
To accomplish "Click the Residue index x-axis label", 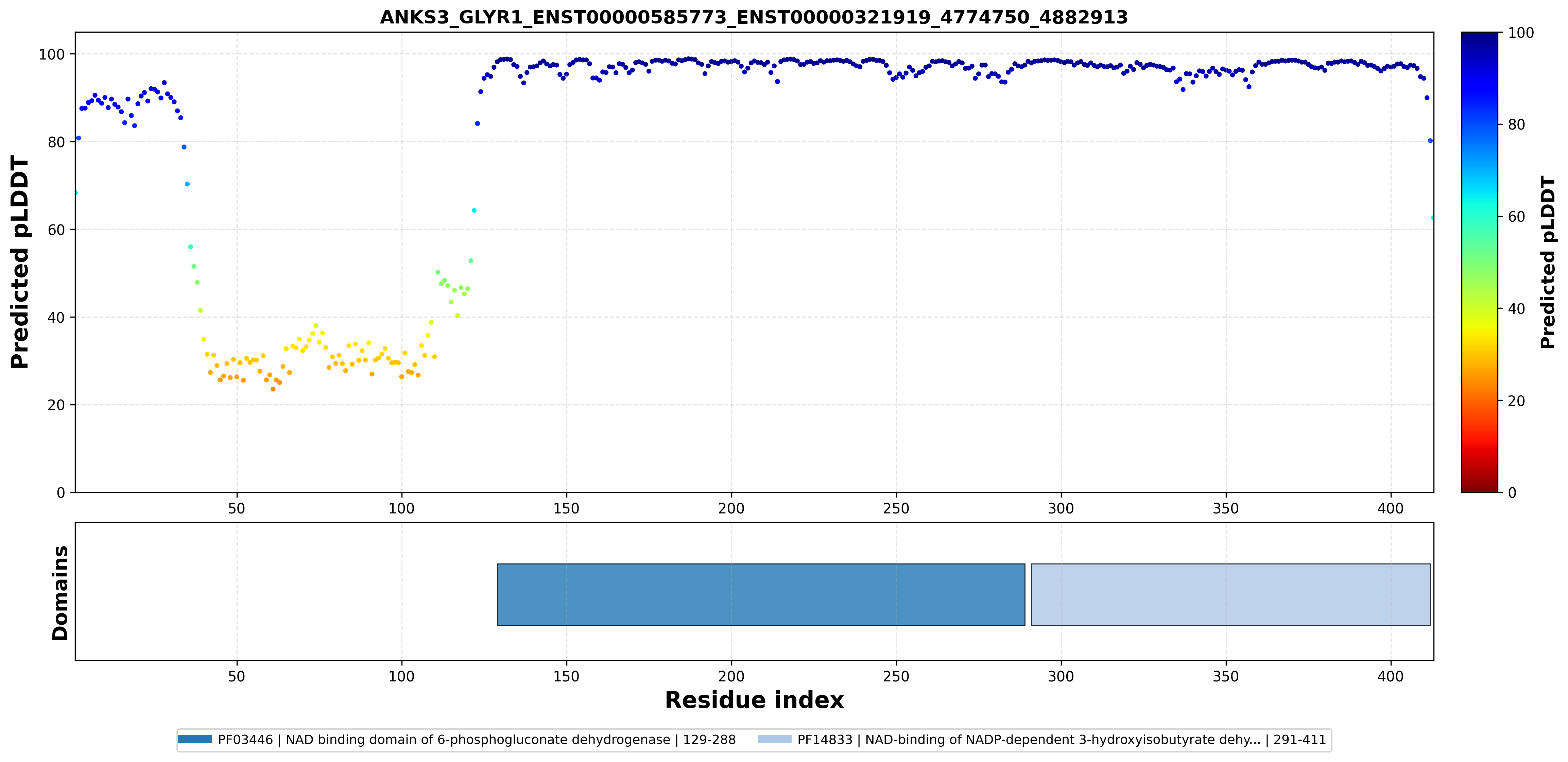I will click(754, 700).
